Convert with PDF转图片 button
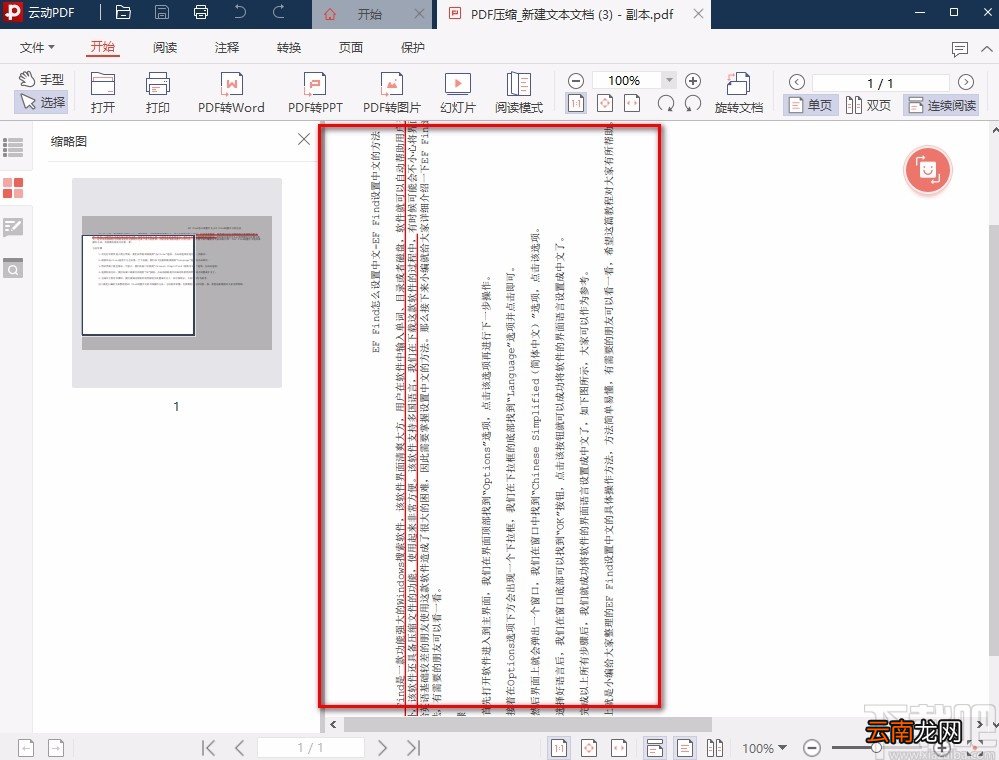The width and height of the screenshot is (999, 760). click(391, 92)
